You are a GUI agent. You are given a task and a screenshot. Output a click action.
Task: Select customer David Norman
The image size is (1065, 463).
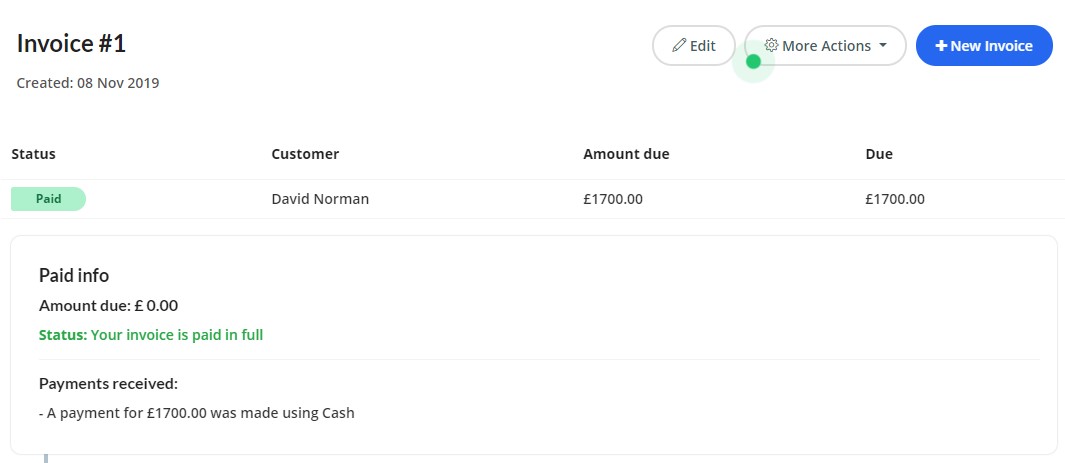tap(320, 199)
